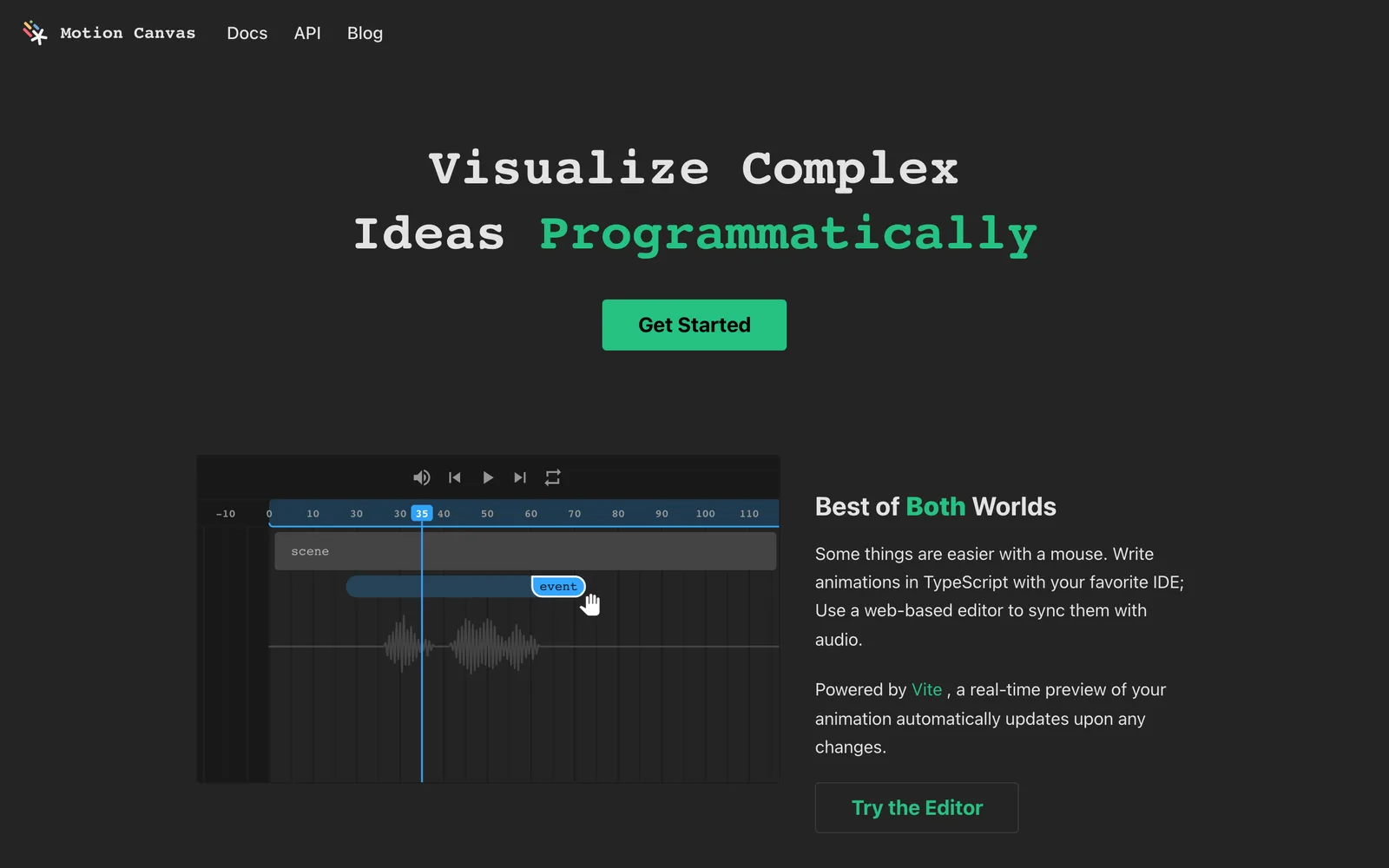Screen dimensions: 1389x868
Task: Click the Get Started button
Action: (694, 325)
